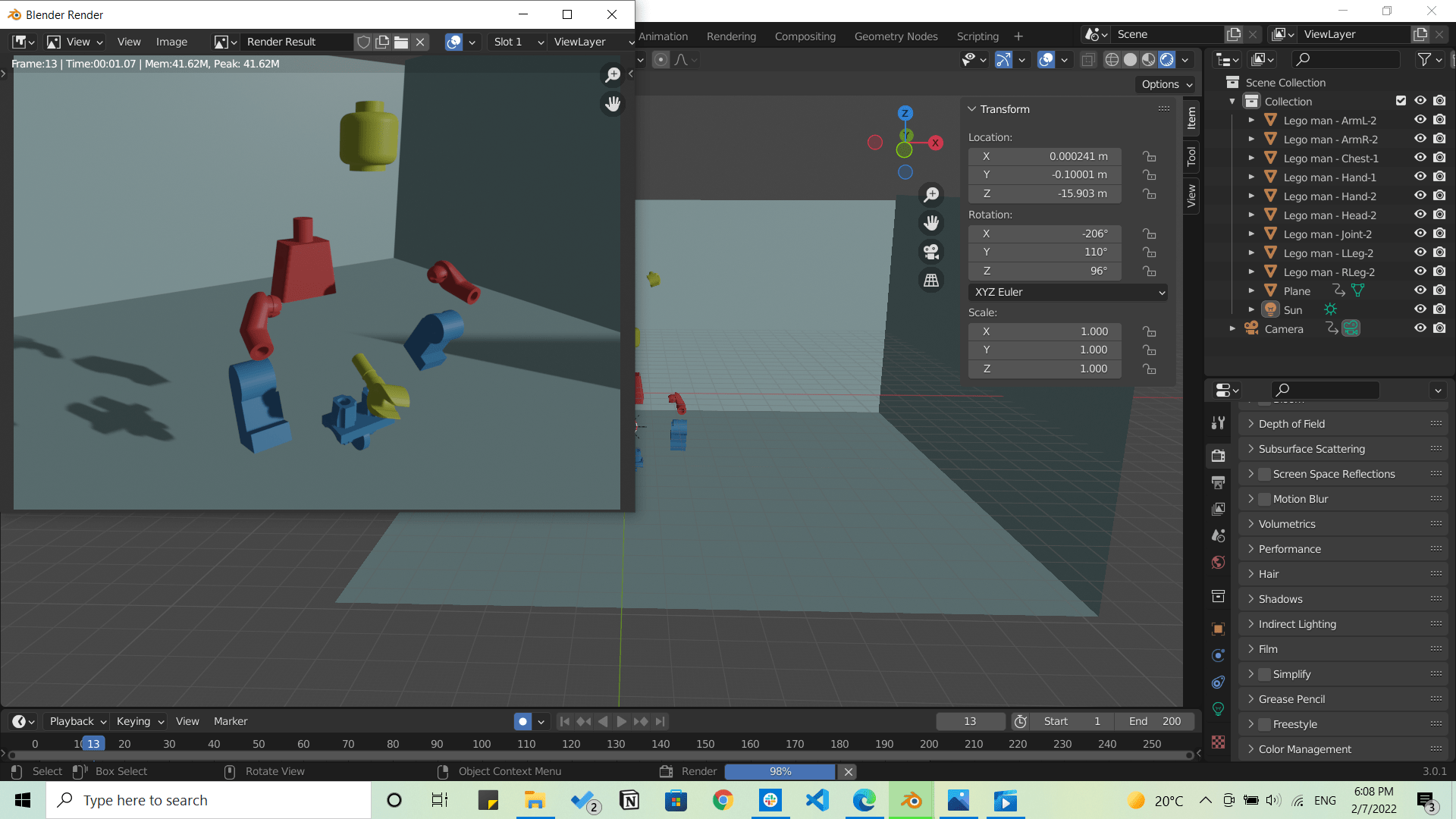This screenshot has height=819, width=1456.
Task: Cancel the render job progress
Action: (x=849, y=771)
